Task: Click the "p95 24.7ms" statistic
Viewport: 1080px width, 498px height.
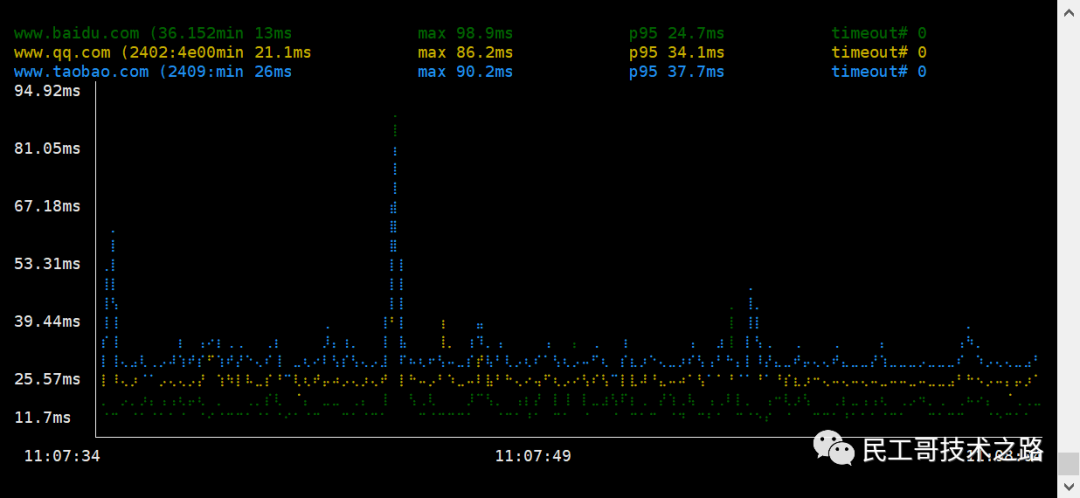Action: click(x=676, y=33)
